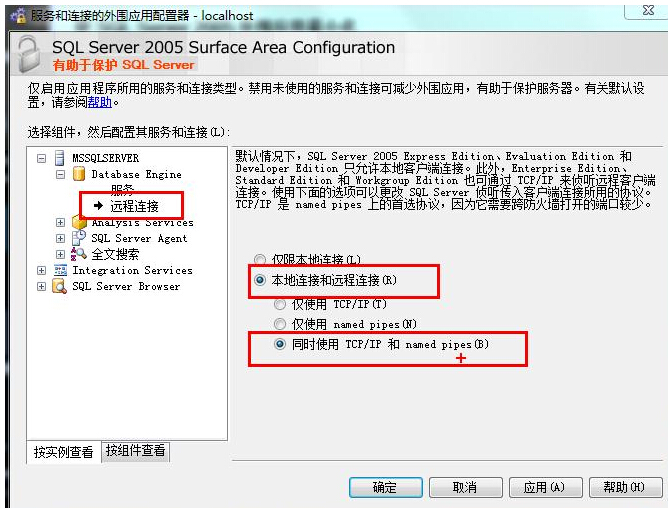Image resolution: width=668 pixels, height=508 pixels.
Task: Expand the SQL Server Agent node
Action: point(60,238)
